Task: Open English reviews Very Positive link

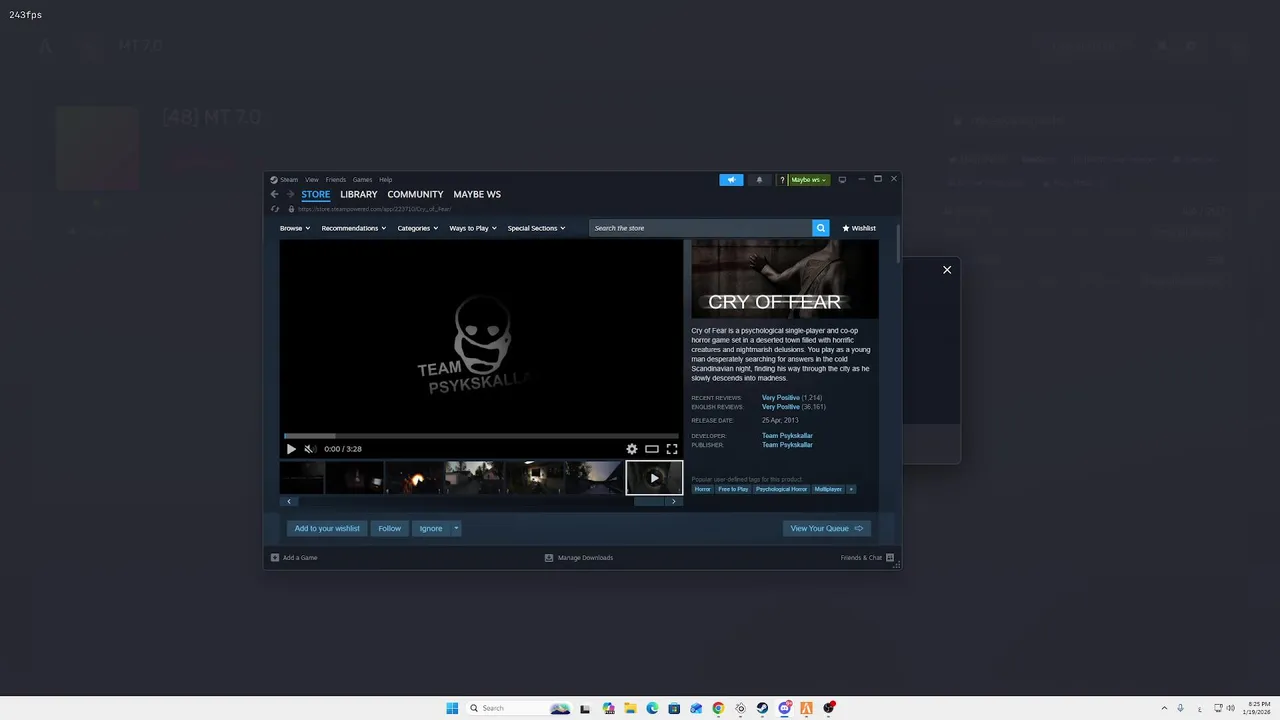Action: tap(781, 407)
